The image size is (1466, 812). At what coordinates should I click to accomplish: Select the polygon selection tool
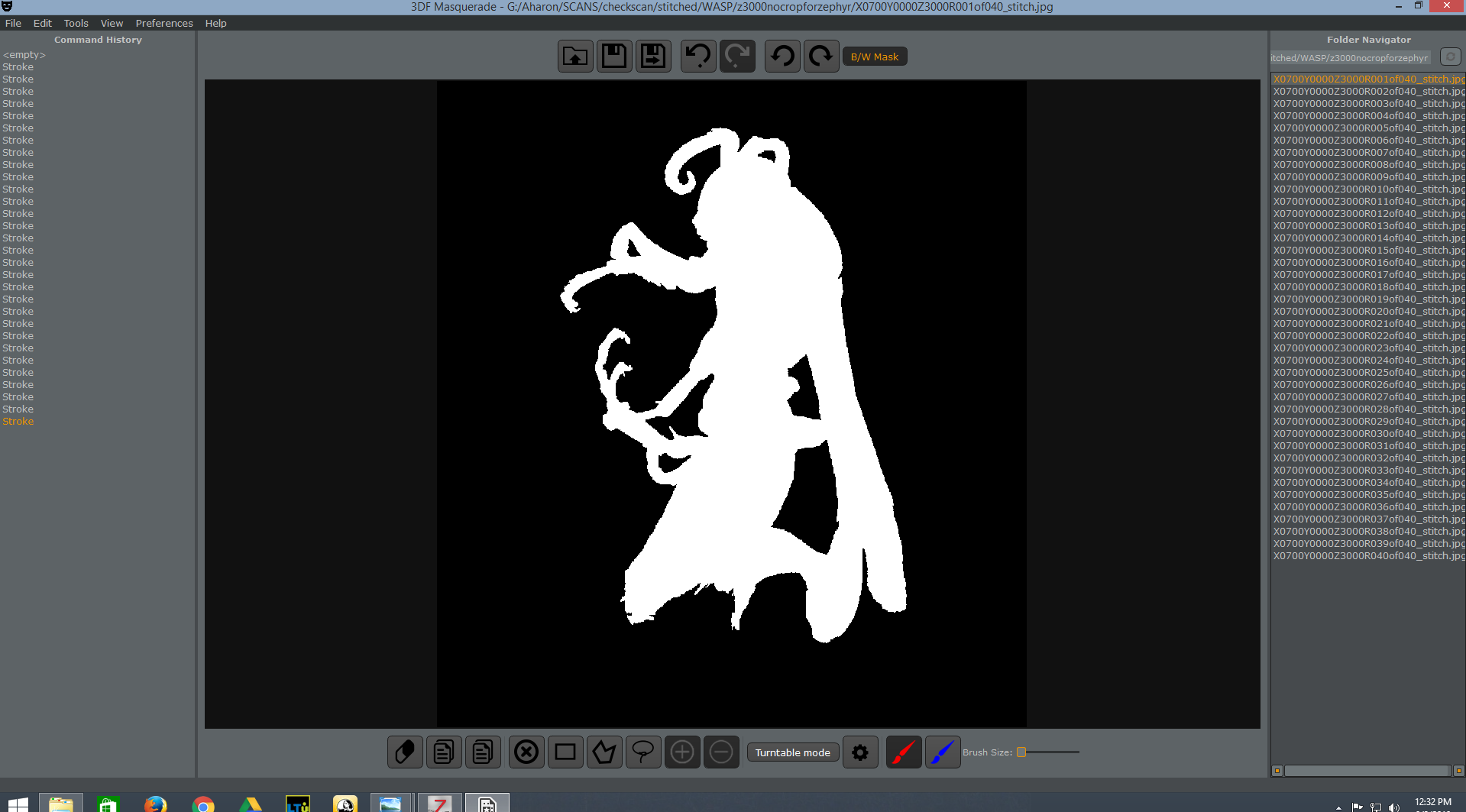click(x=604, y=752)
